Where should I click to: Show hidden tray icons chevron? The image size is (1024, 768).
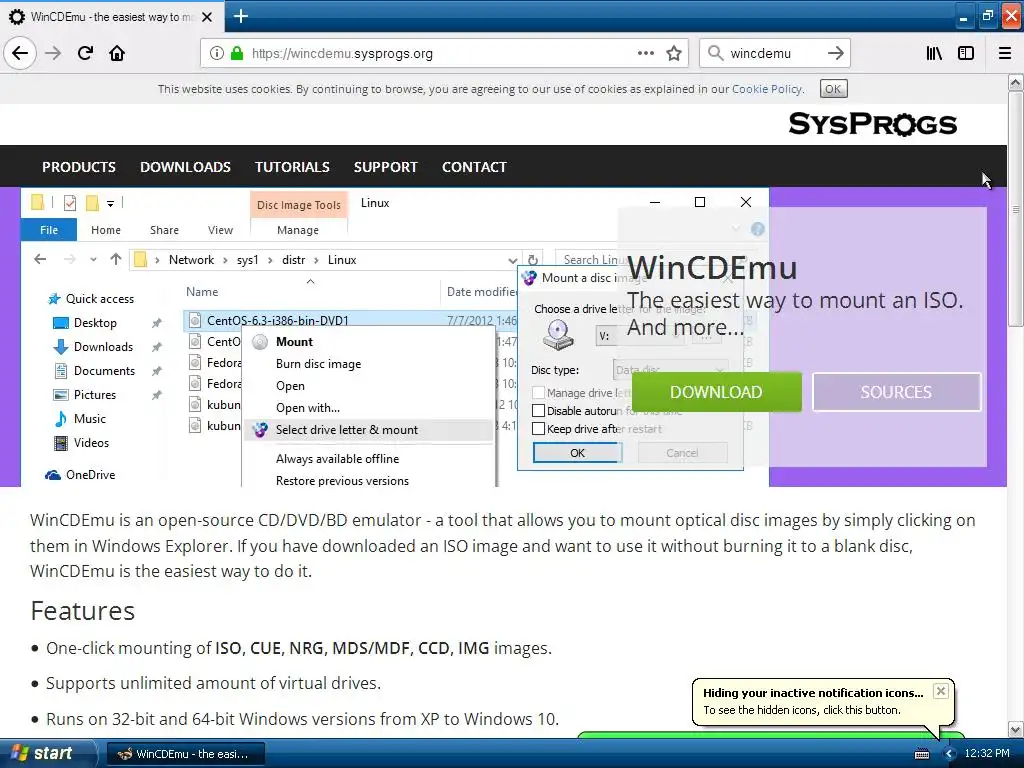click(949, 754)
